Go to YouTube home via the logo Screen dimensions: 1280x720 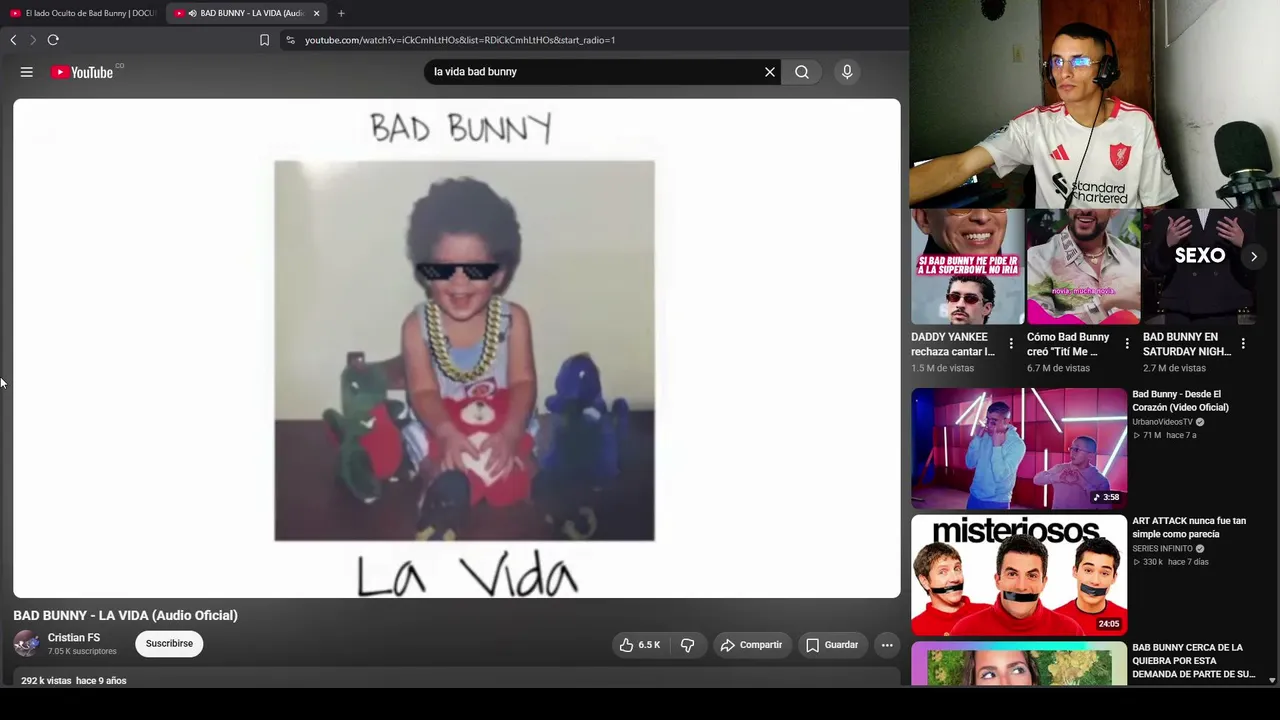click(82, 72)
